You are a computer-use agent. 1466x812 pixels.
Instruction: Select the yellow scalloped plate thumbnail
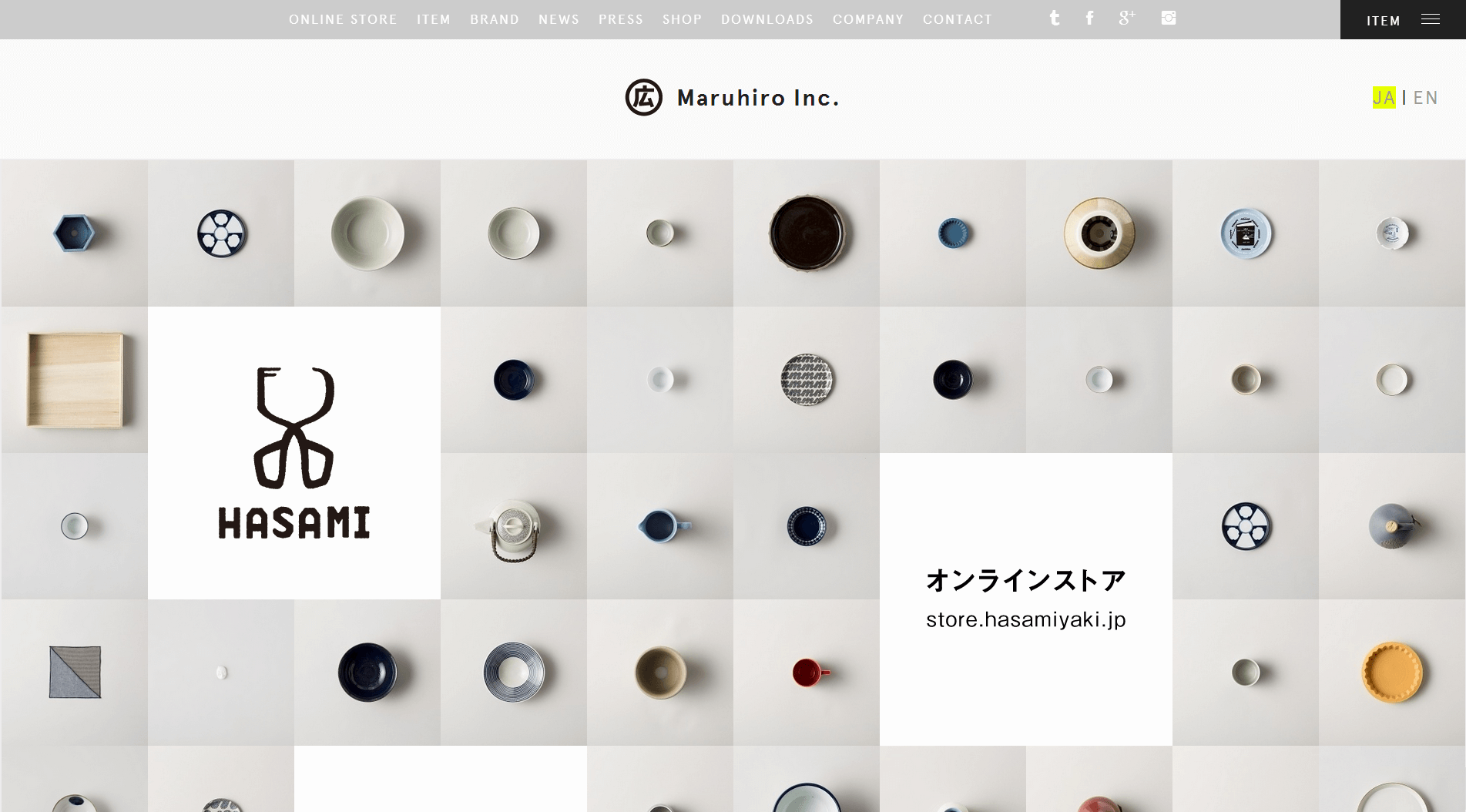point(1392,673)
